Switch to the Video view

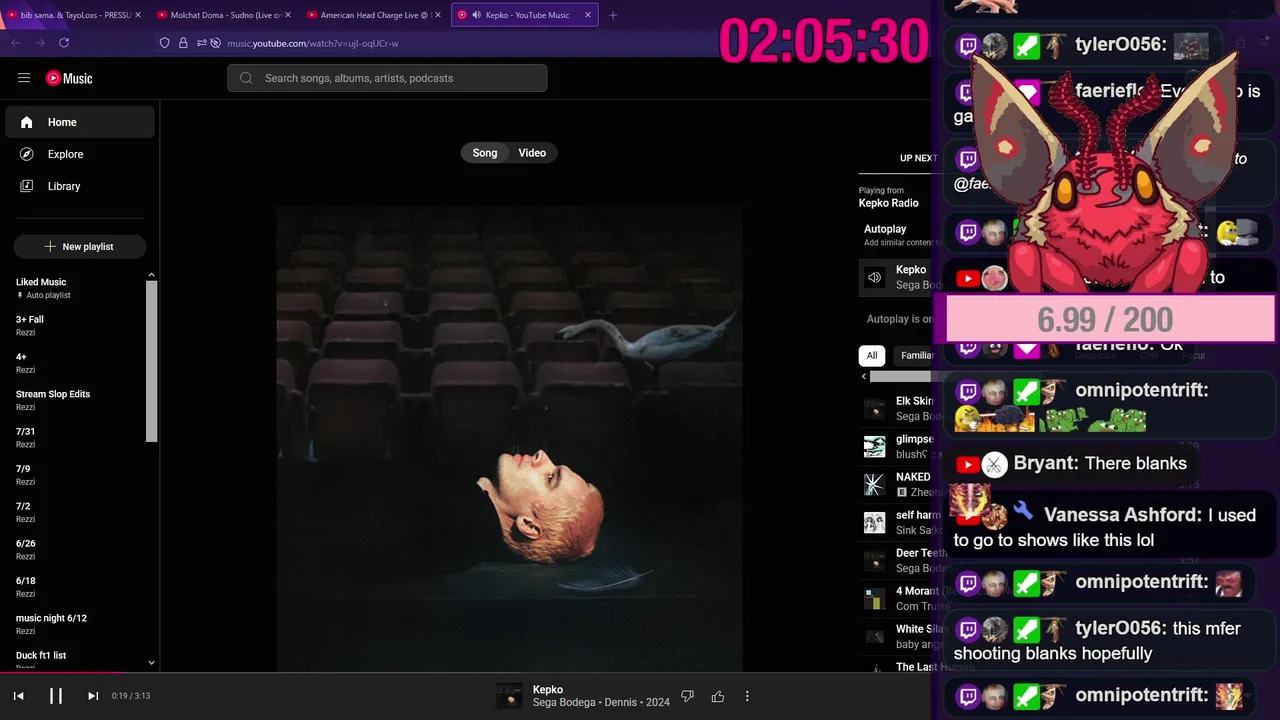[x=532, y=153]
